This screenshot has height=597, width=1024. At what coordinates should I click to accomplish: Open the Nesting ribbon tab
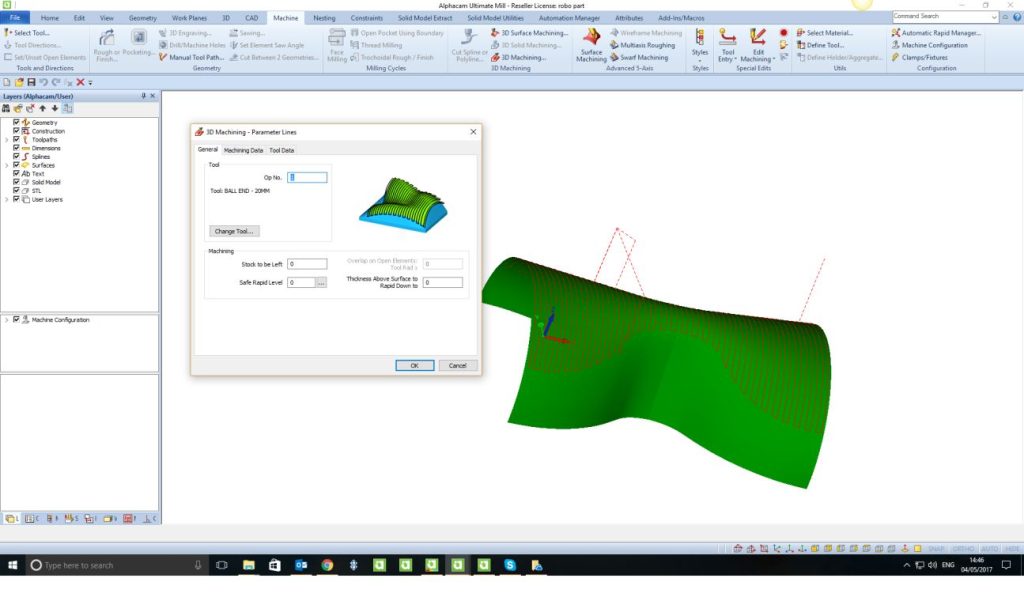324,18
